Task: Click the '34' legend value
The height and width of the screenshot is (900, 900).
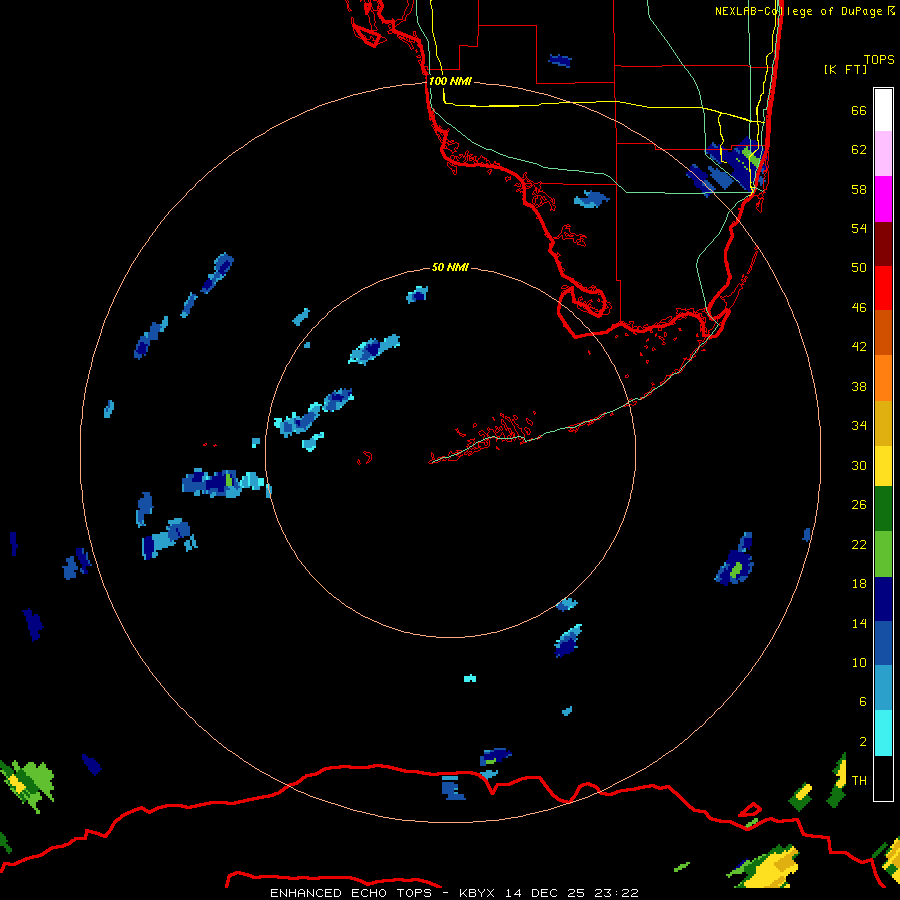Action: 859,426
